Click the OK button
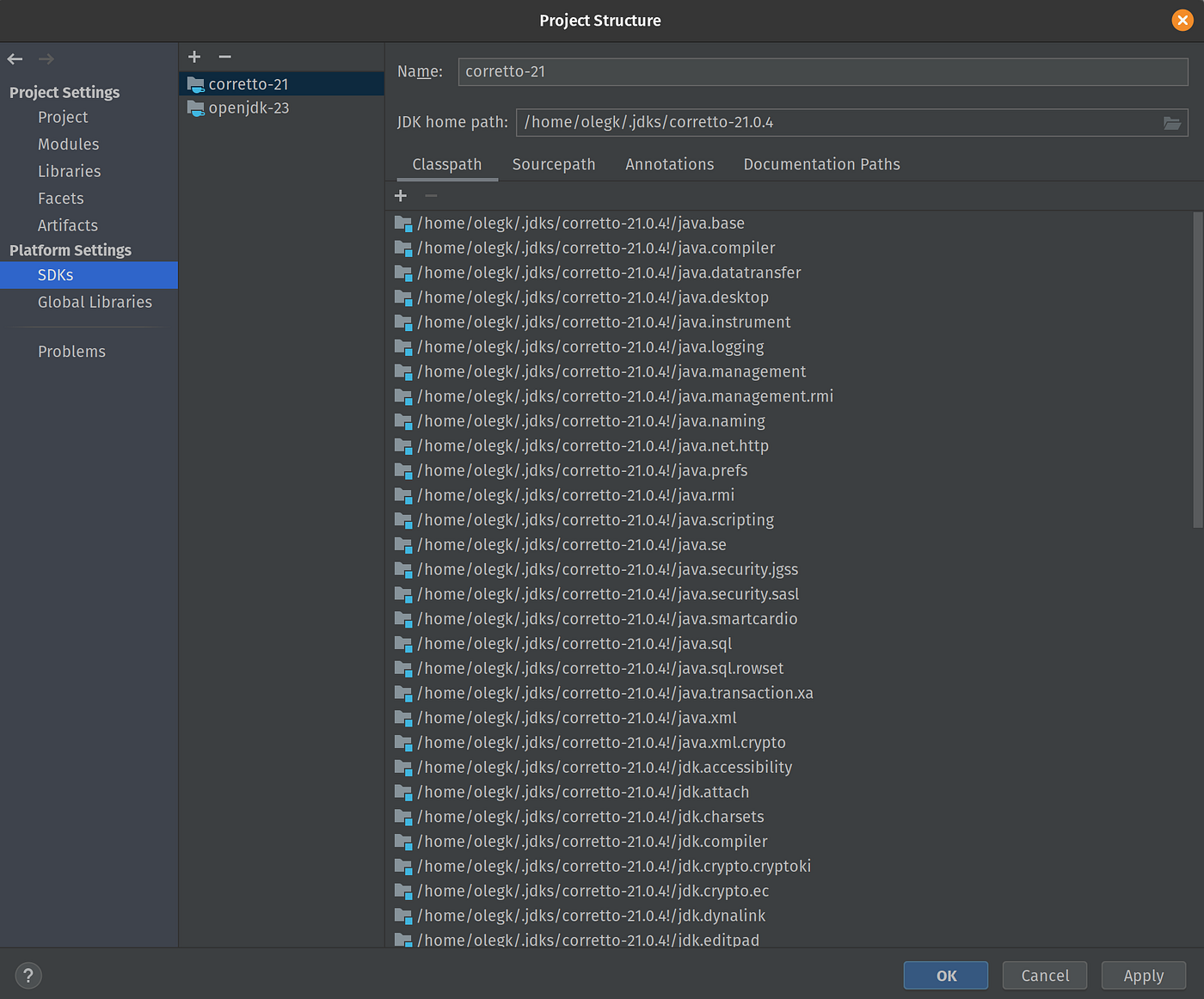Image resolution: width=1204 pixels, height=999 pixels. click(x=946, y=976)
